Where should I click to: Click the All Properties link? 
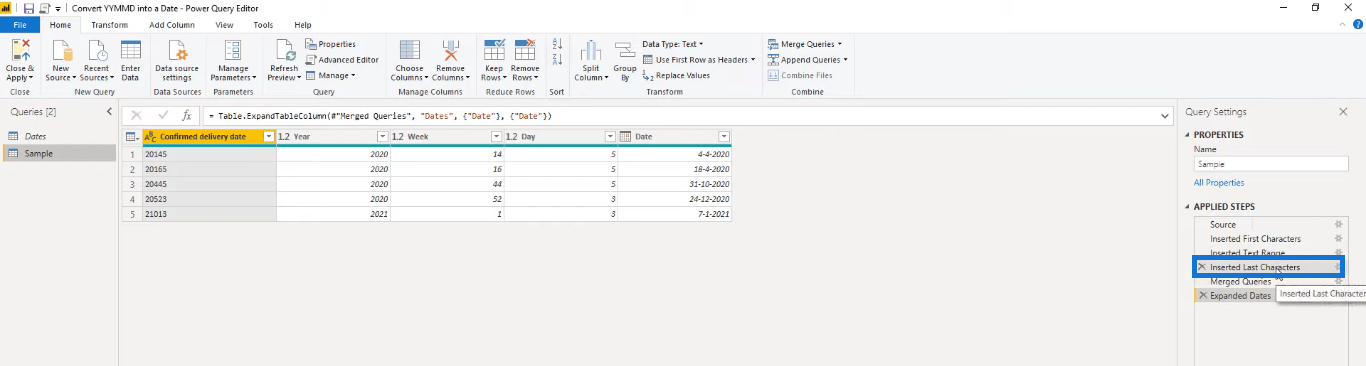tap(1219, 183)
